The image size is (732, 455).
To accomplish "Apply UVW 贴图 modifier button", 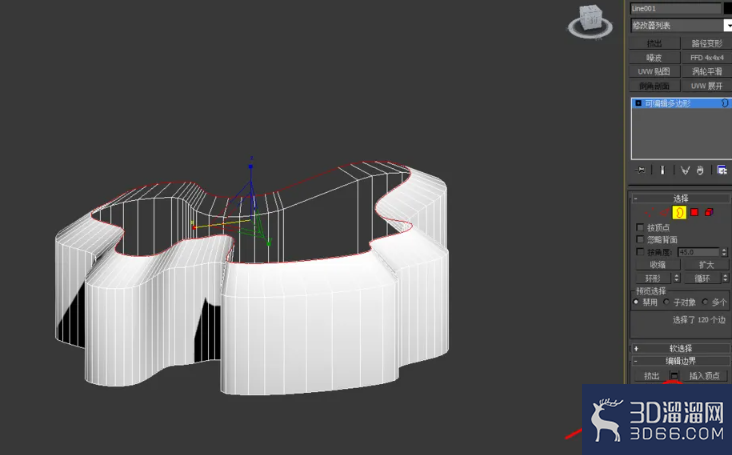I will [655, 71].
